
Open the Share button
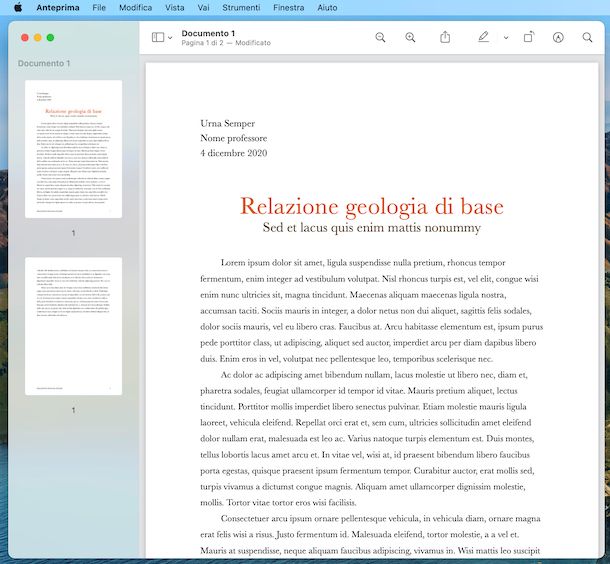pyautogui.click(x=445, y=37)
